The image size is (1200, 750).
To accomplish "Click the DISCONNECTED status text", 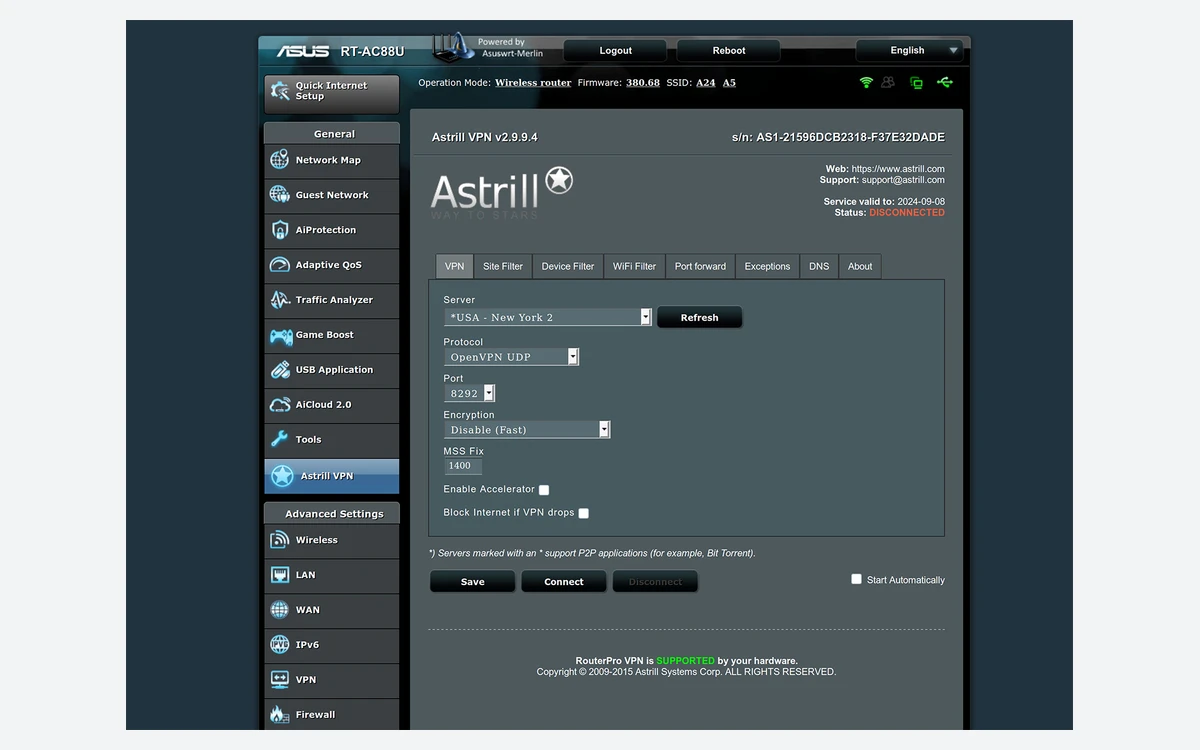I will (x=907, y=213).
